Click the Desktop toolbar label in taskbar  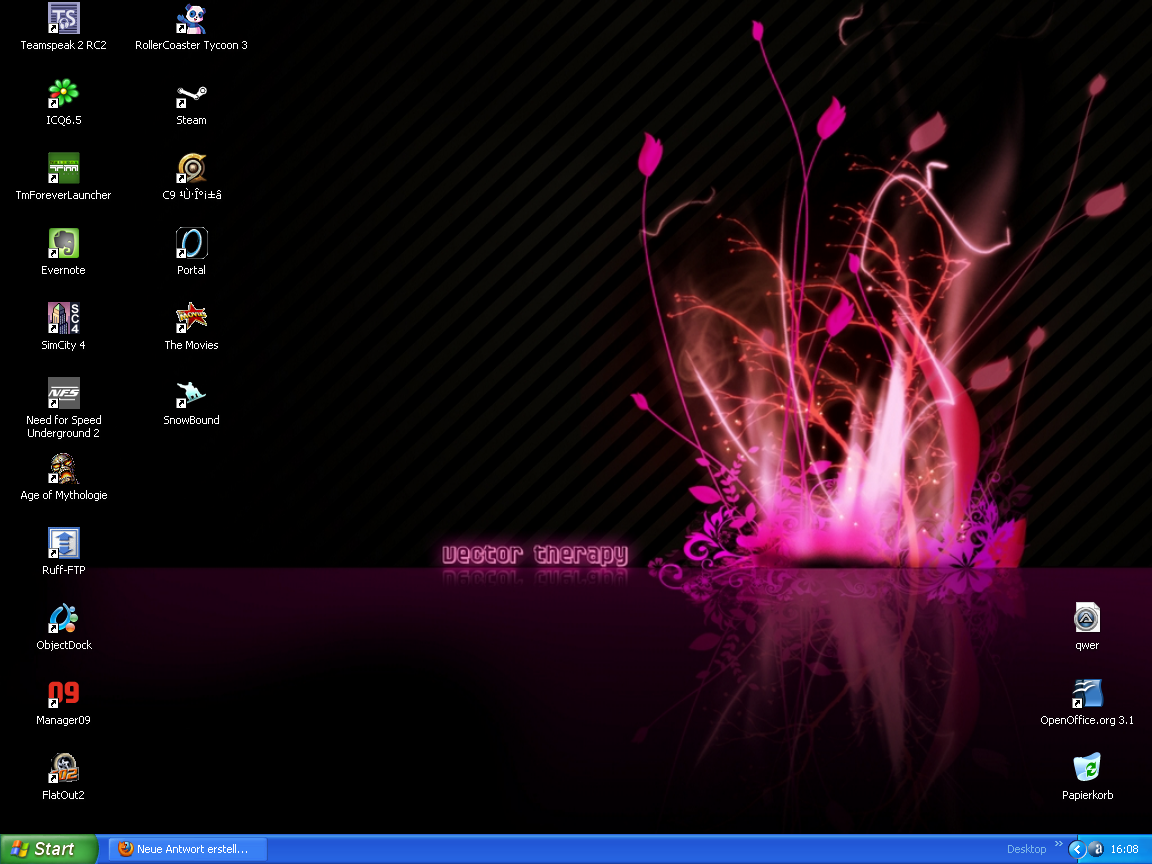coord(1026,849)
